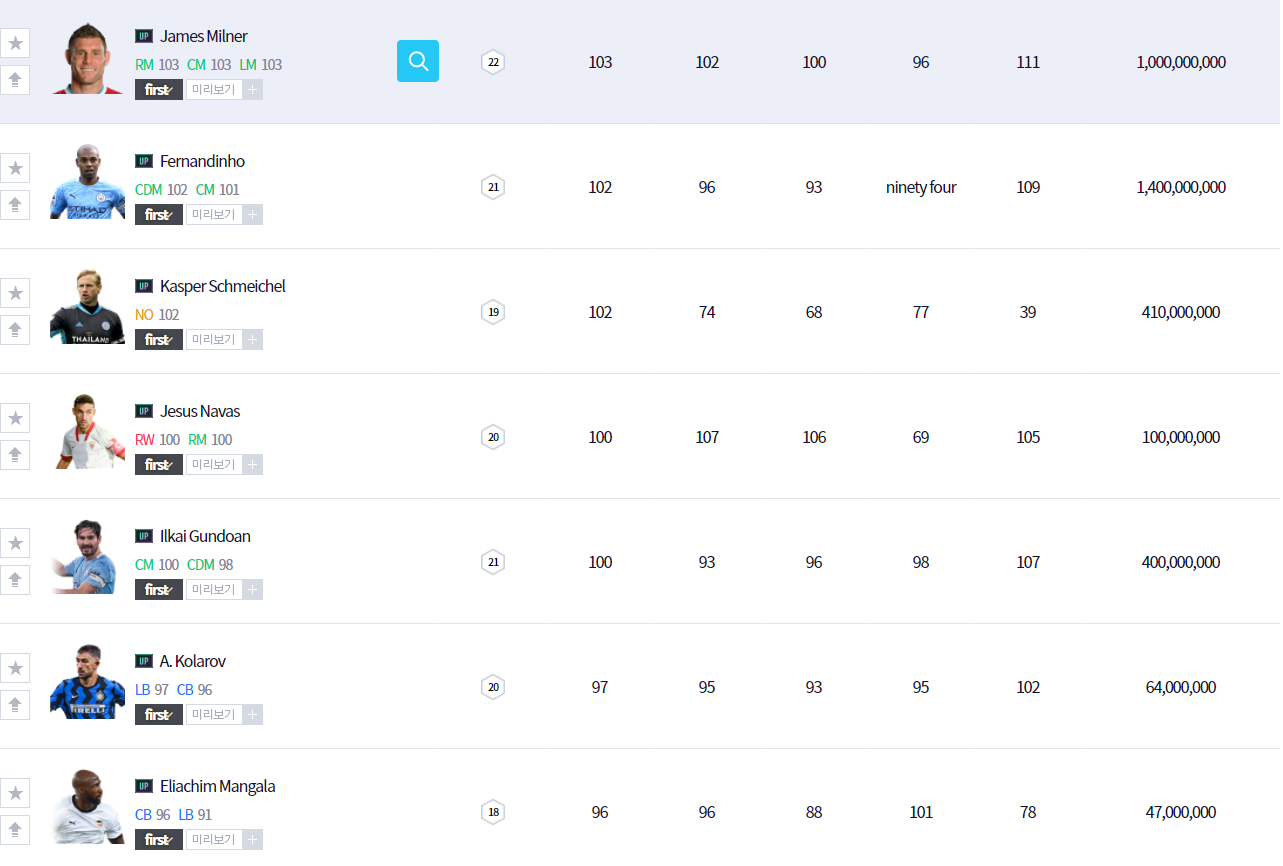Screen dimensions: 1283x866
Task: Click A. Kolarov's player portrait
Action: tap(87, 683)
